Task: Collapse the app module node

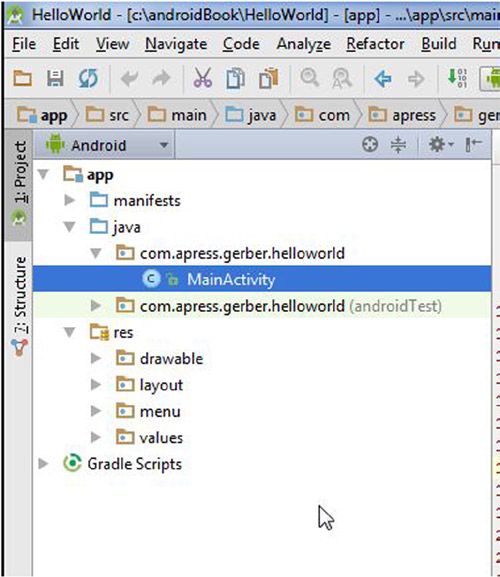Action: click(x=43, y=174)
